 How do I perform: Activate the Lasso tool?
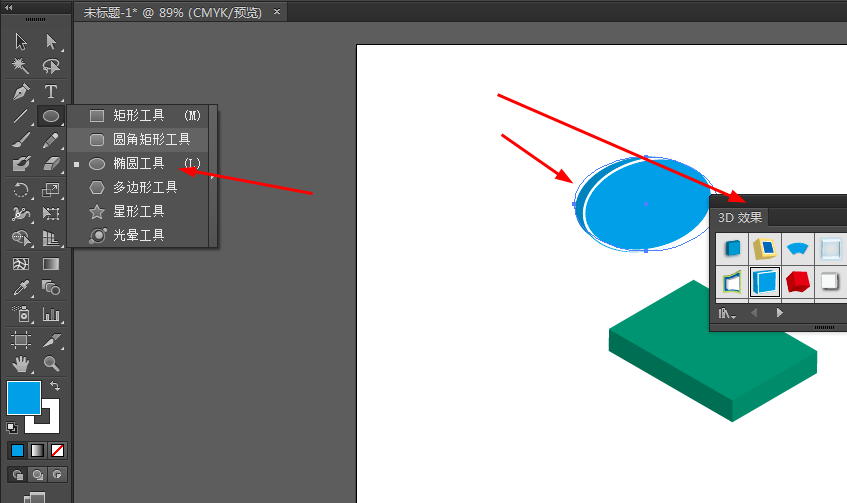pos(51,66)
